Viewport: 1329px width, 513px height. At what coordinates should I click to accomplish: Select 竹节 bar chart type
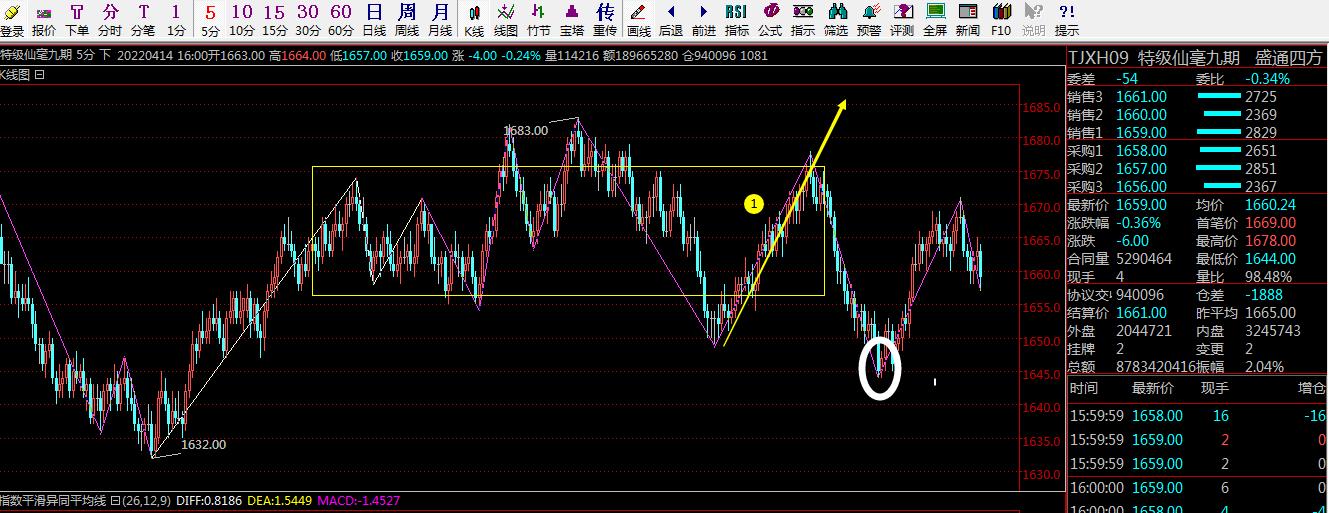pyautogui.click(x=539, y=19)
